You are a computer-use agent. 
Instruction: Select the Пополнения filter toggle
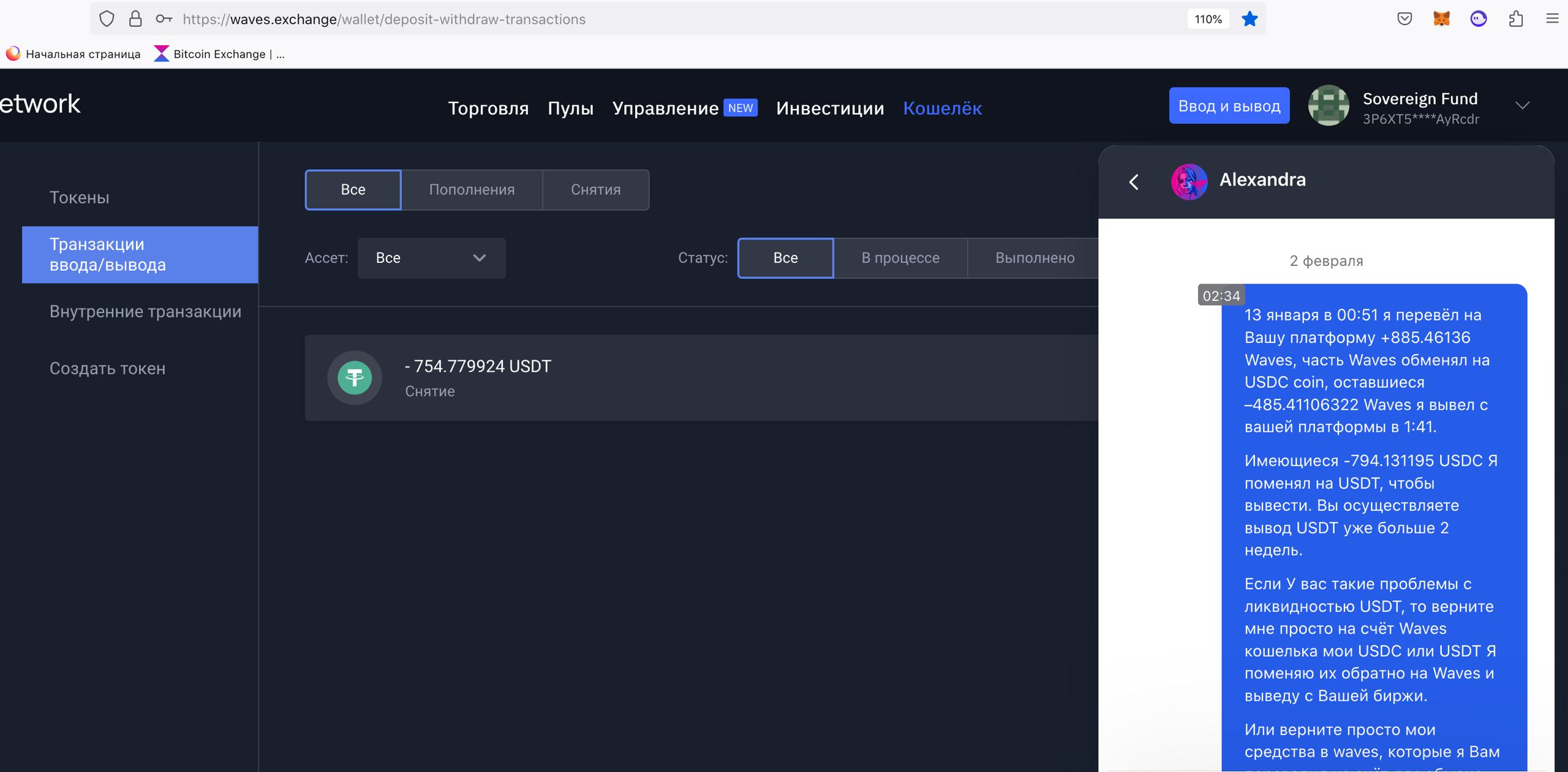[472, 190]
